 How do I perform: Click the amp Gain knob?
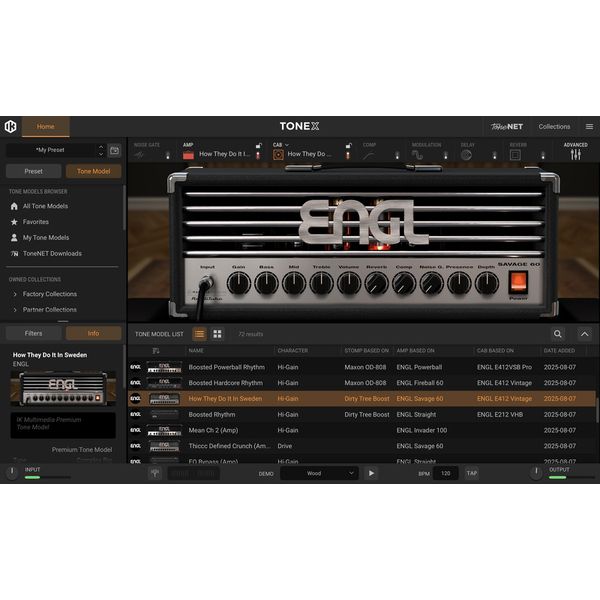coord(239,284)
